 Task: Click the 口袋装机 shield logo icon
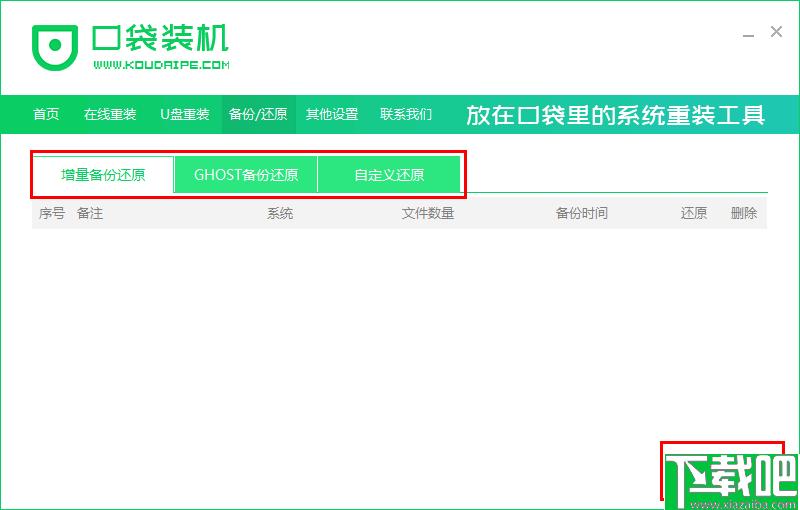(x=55, y=47)
